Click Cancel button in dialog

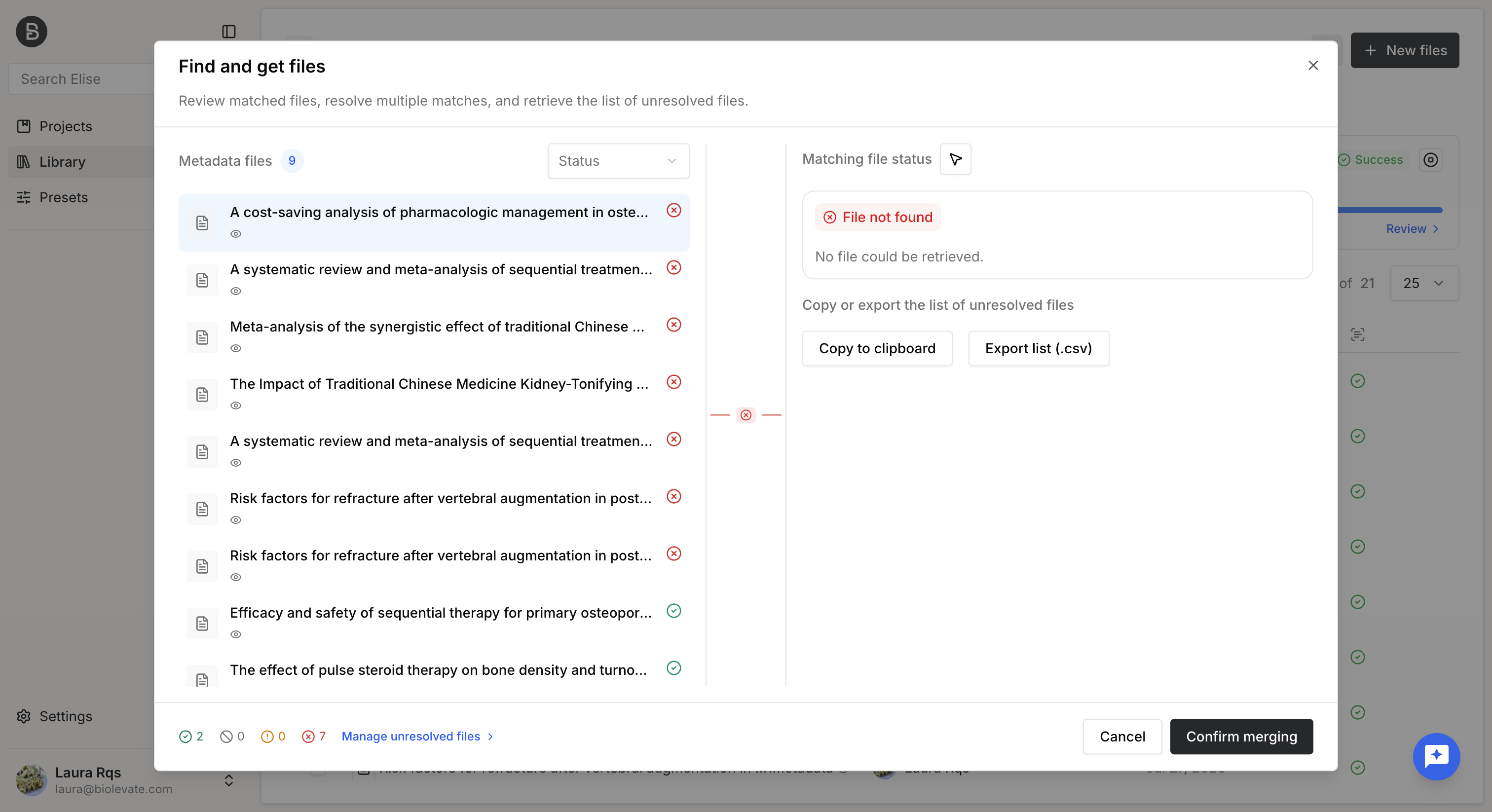click(x=1122, y=737)
